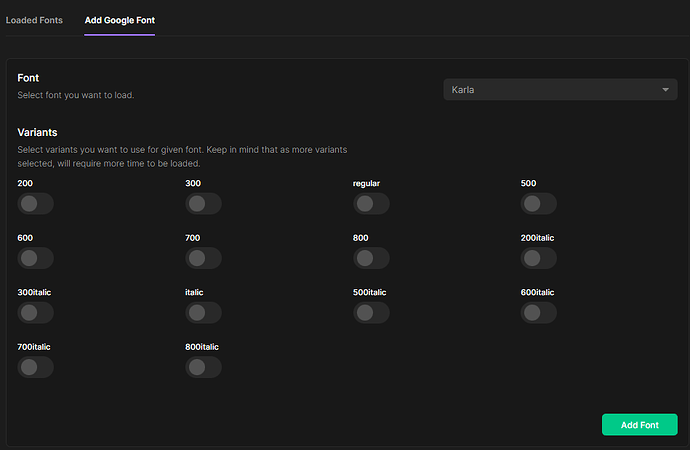Toggle the 500italic variant
The image size is (690, 450).
click(371, 313)
